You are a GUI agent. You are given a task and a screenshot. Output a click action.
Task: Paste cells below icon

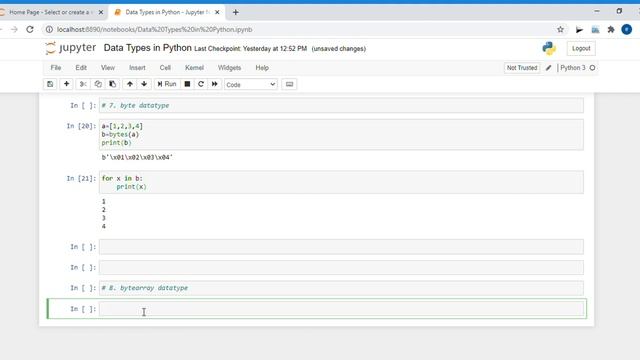pyautogui.click(x=112, y=84)
